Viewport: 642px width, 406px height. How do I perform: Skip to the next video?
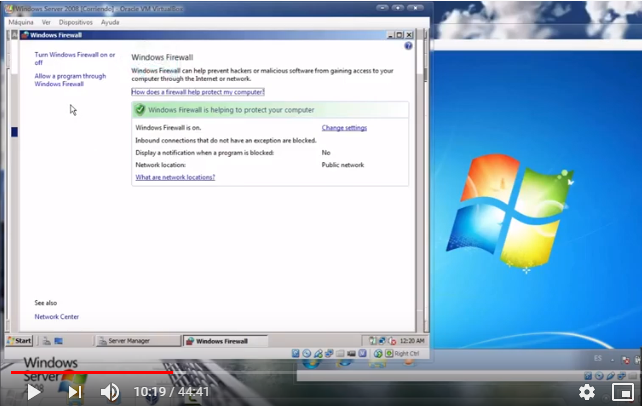[x=75, y=392]
